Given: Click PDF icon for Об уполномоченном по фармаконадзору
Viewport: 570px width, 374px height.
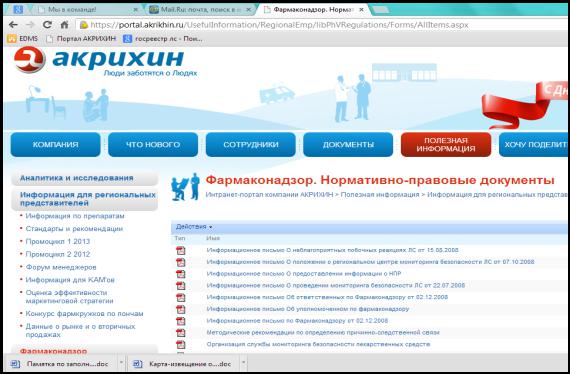Looking at the screenshot, I should coord(181,309).
